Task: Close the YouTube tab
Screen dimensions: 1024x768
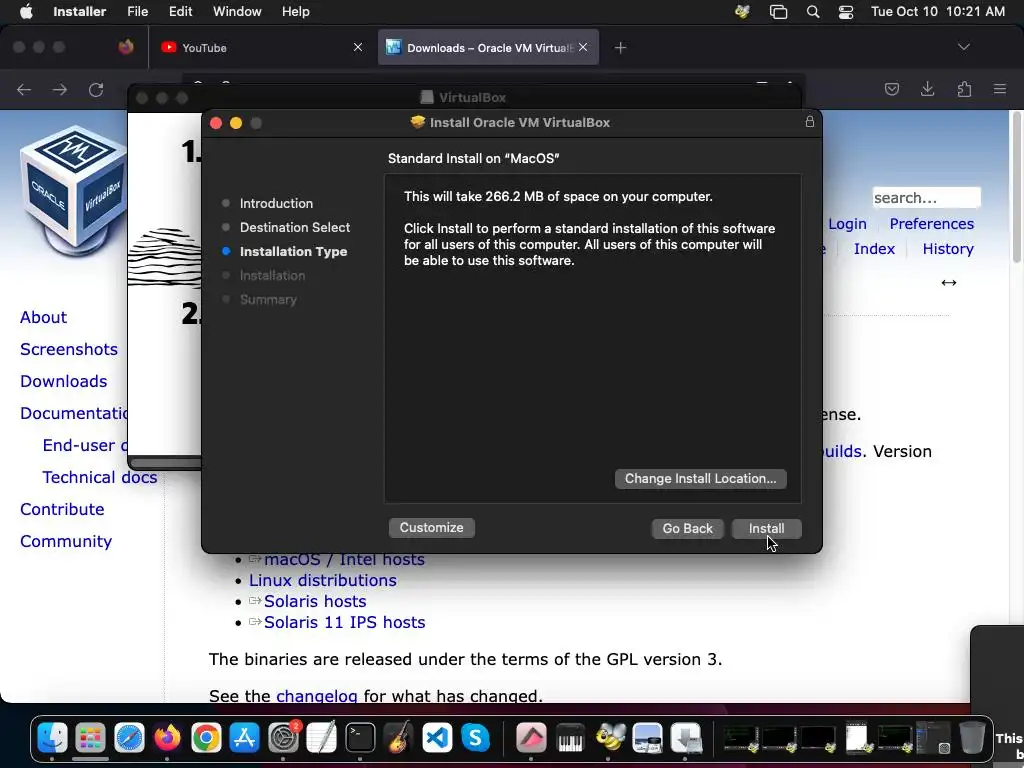Action: tap(358, 47)
